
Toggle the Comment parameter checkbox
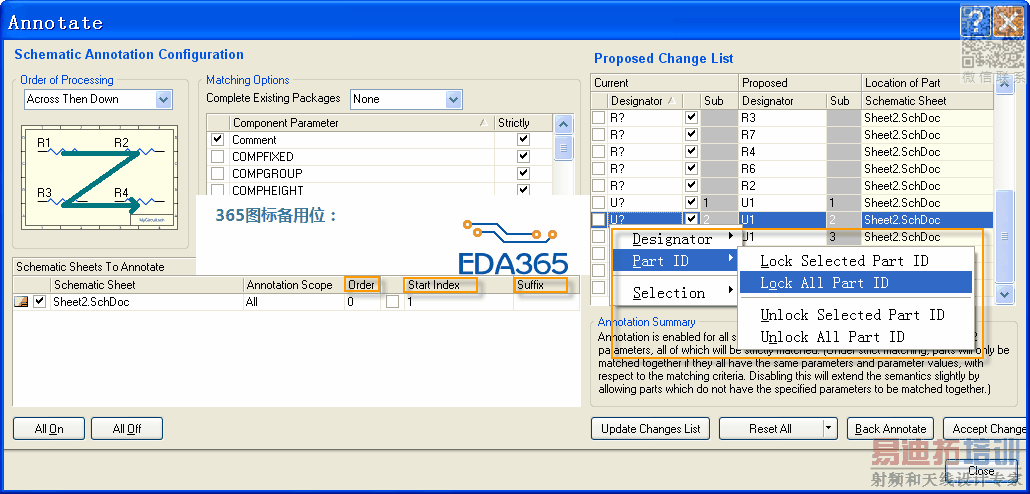click(x=218, y=140)
